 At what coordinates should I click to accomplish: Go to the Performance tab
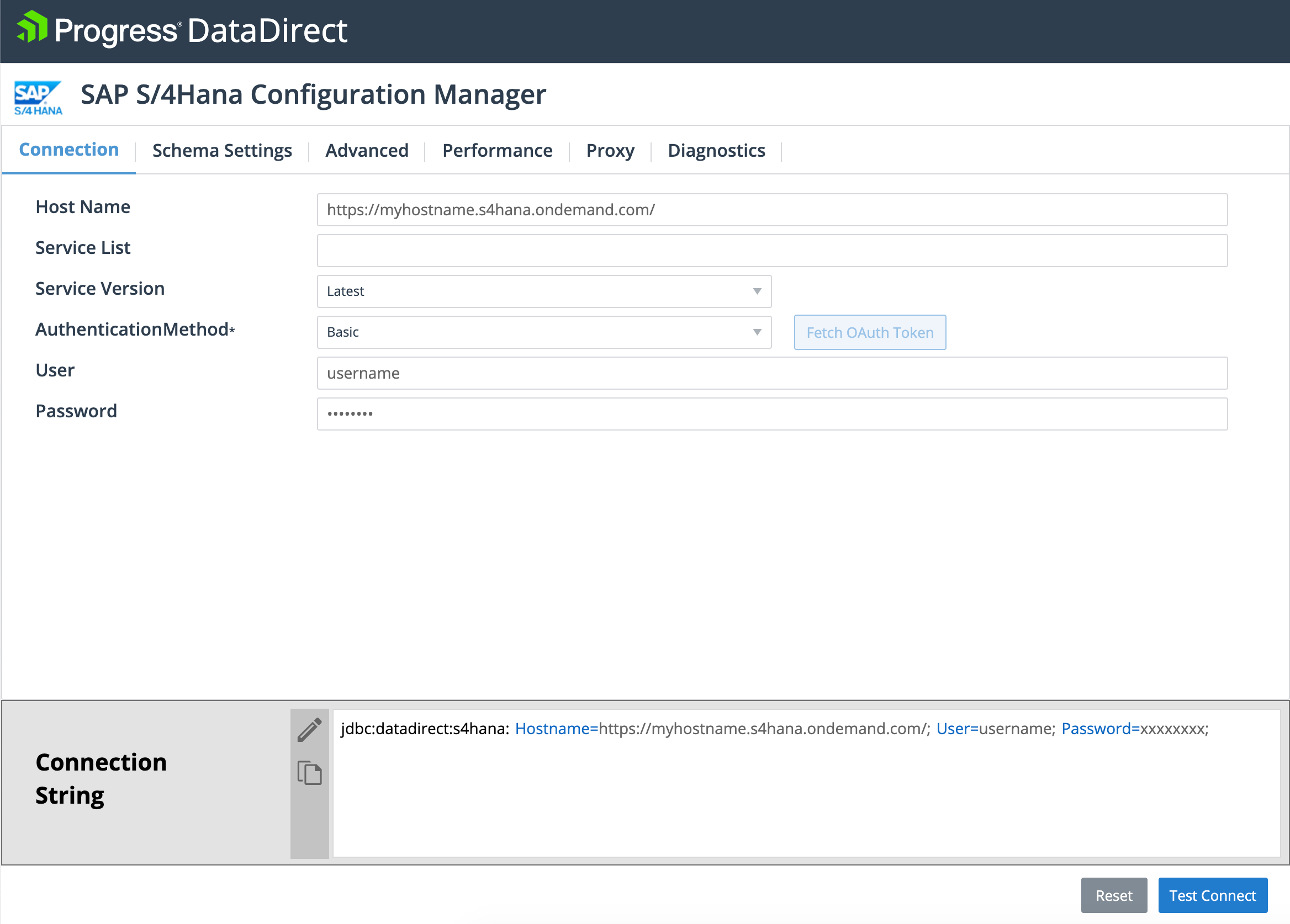497,151
